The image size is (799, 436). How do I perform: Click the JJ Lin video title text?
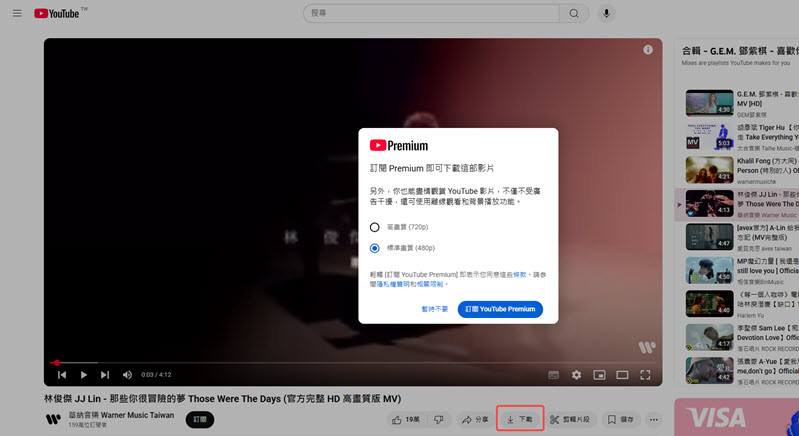click(223, 399)
